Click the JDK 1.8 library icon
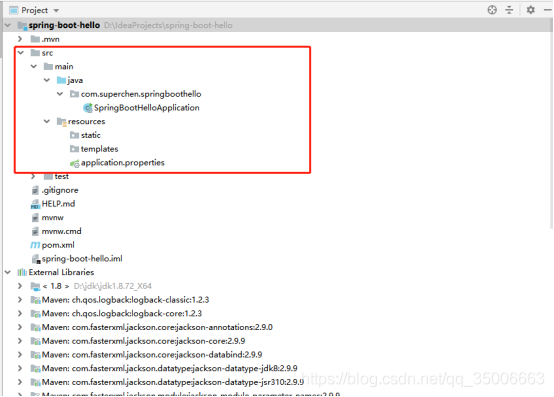Screen dimensions: 554x397 (x=35, y=286)
